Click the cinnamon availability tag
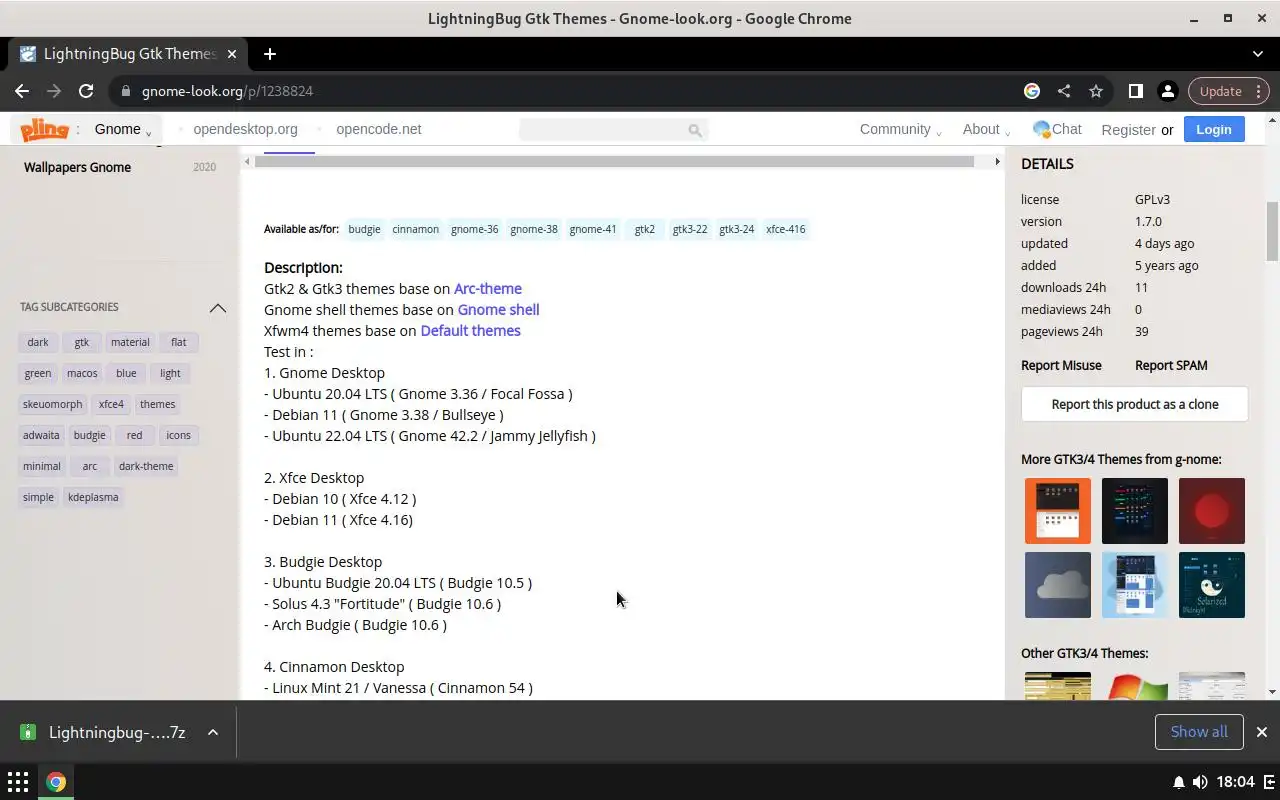This screenshot has width=1280, height=800. pos(415,229)
